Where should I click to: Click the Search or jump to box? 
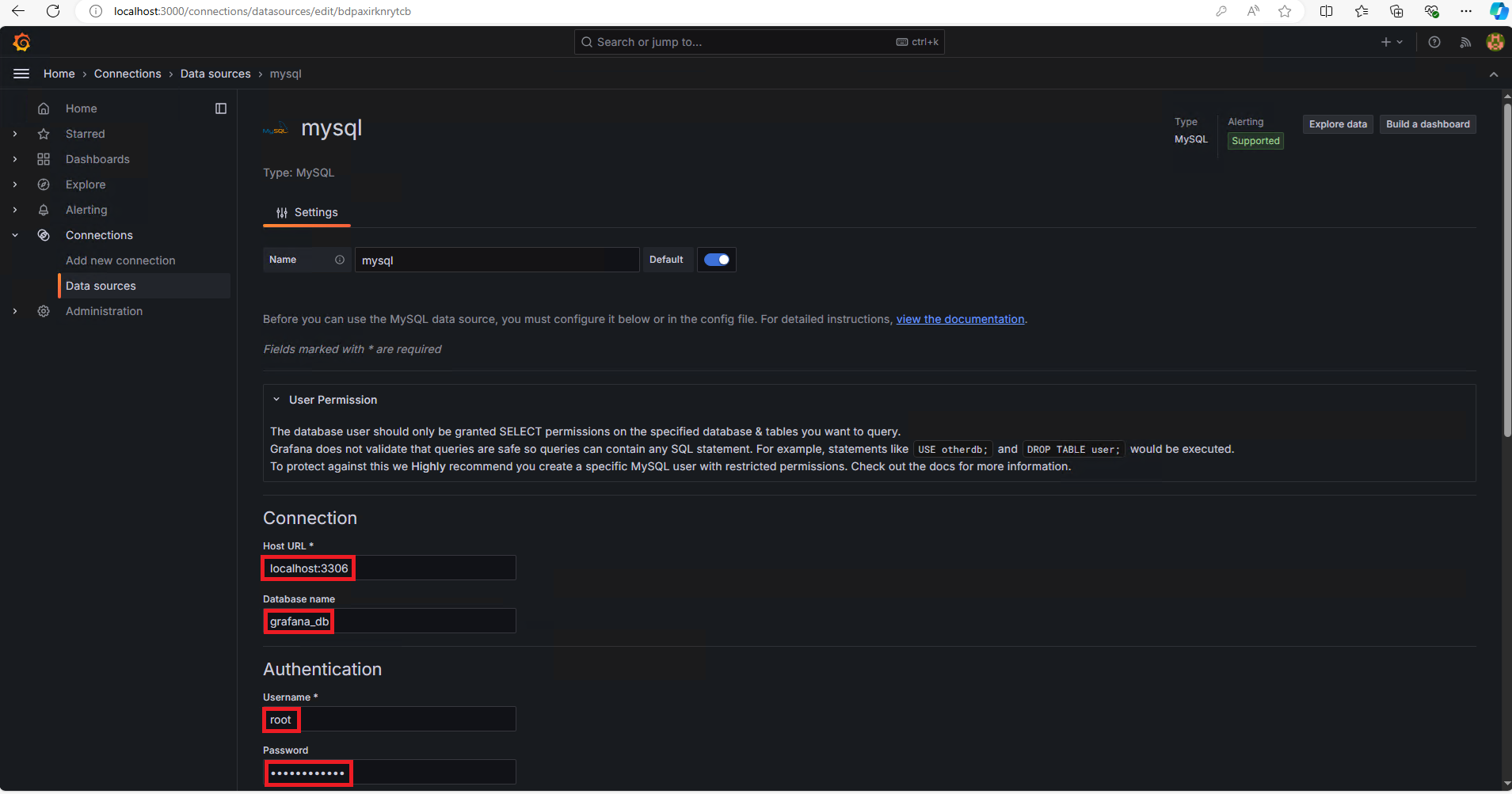click(759, 42)
